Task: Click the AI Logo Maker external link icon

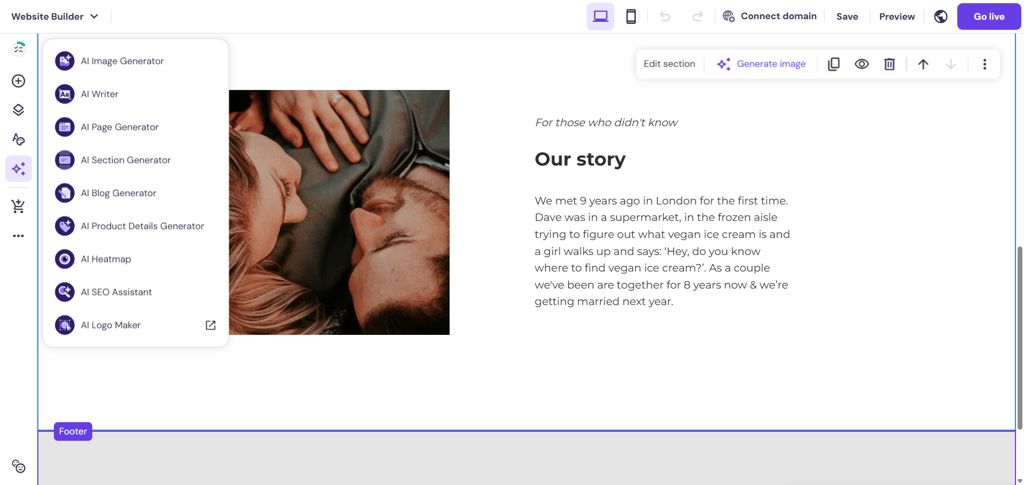Action: click(x=210, y=325)
